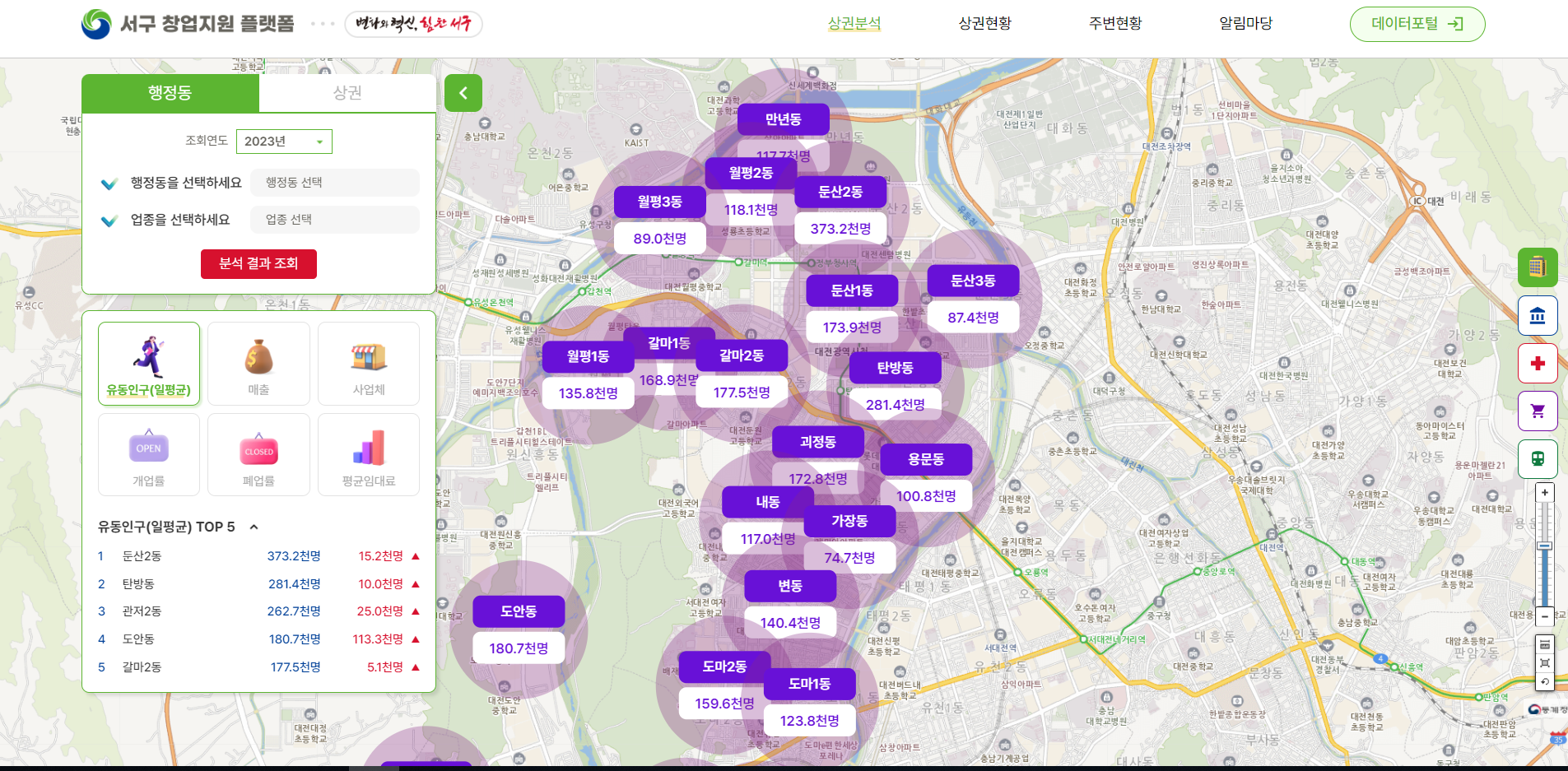Click the 373.2천명 value under 둔산2동 on map

[840, 229]
